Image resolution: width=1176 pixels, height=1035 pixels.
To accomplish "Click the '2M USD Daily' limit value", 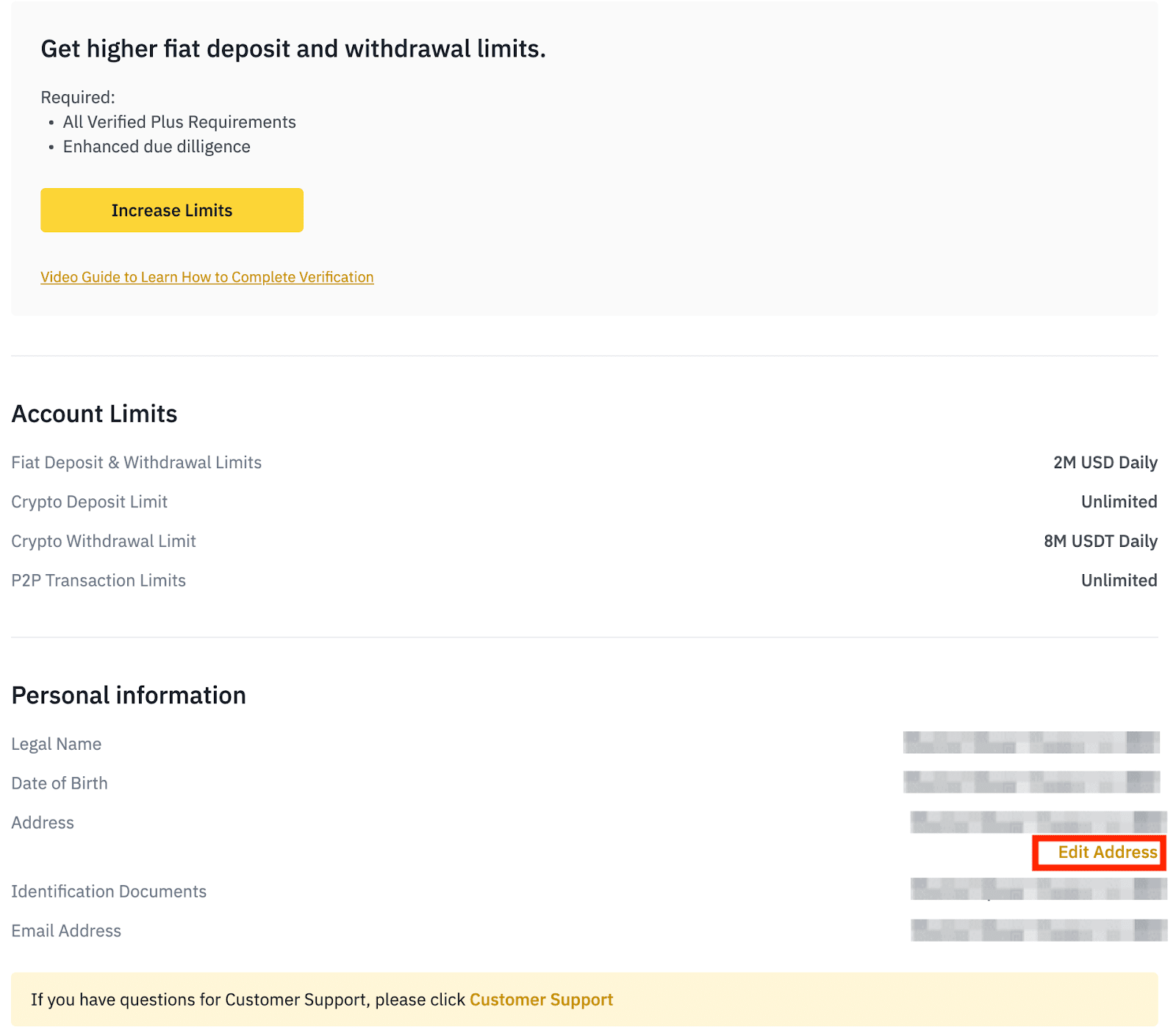I will (x=1105, y=462).
